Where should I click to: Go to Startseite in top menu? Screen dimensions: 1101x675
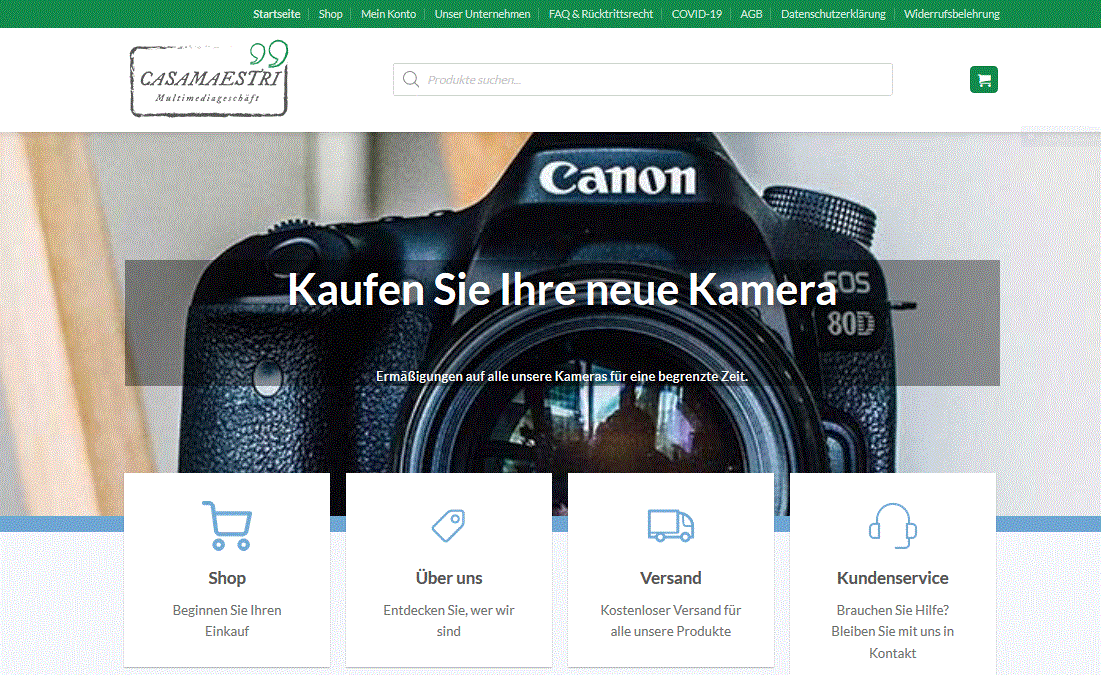click(x=277, y=14)
